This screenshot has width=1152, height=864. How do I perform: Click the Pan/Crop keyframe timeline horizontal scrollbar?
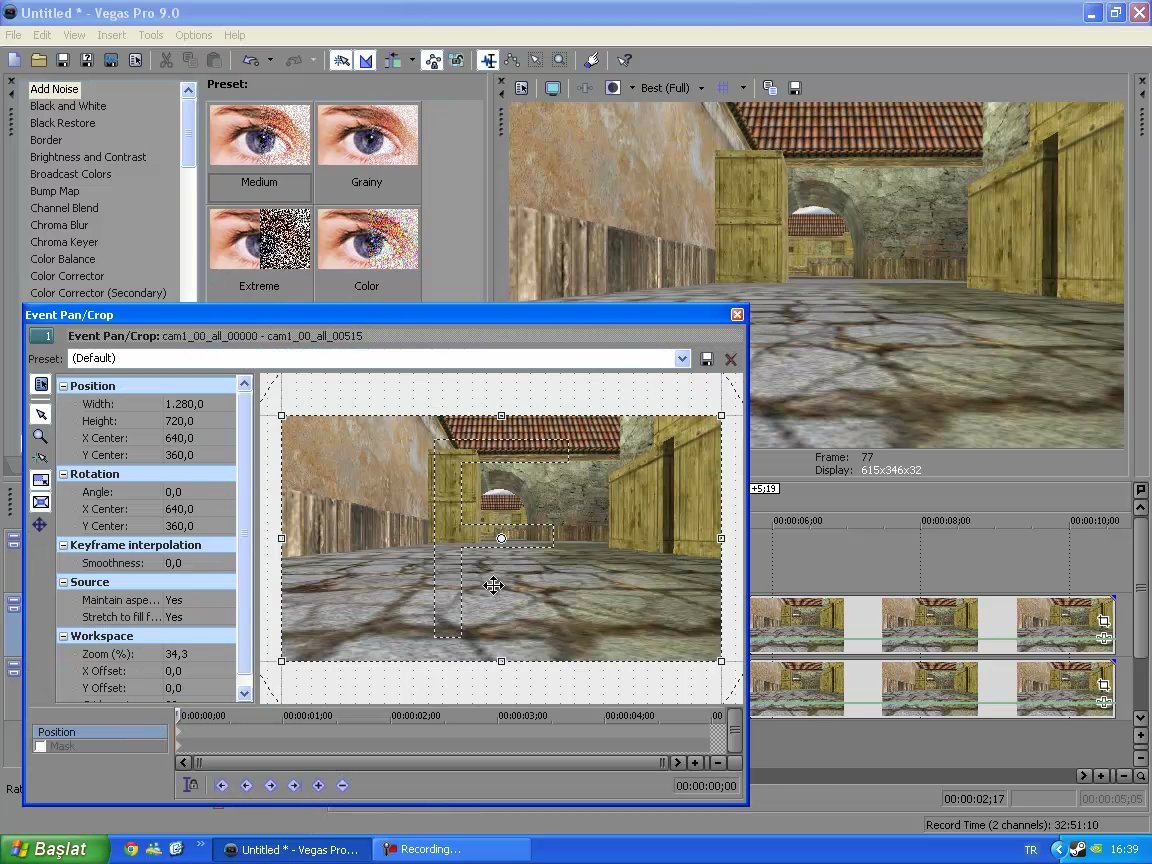coord(430,763)
